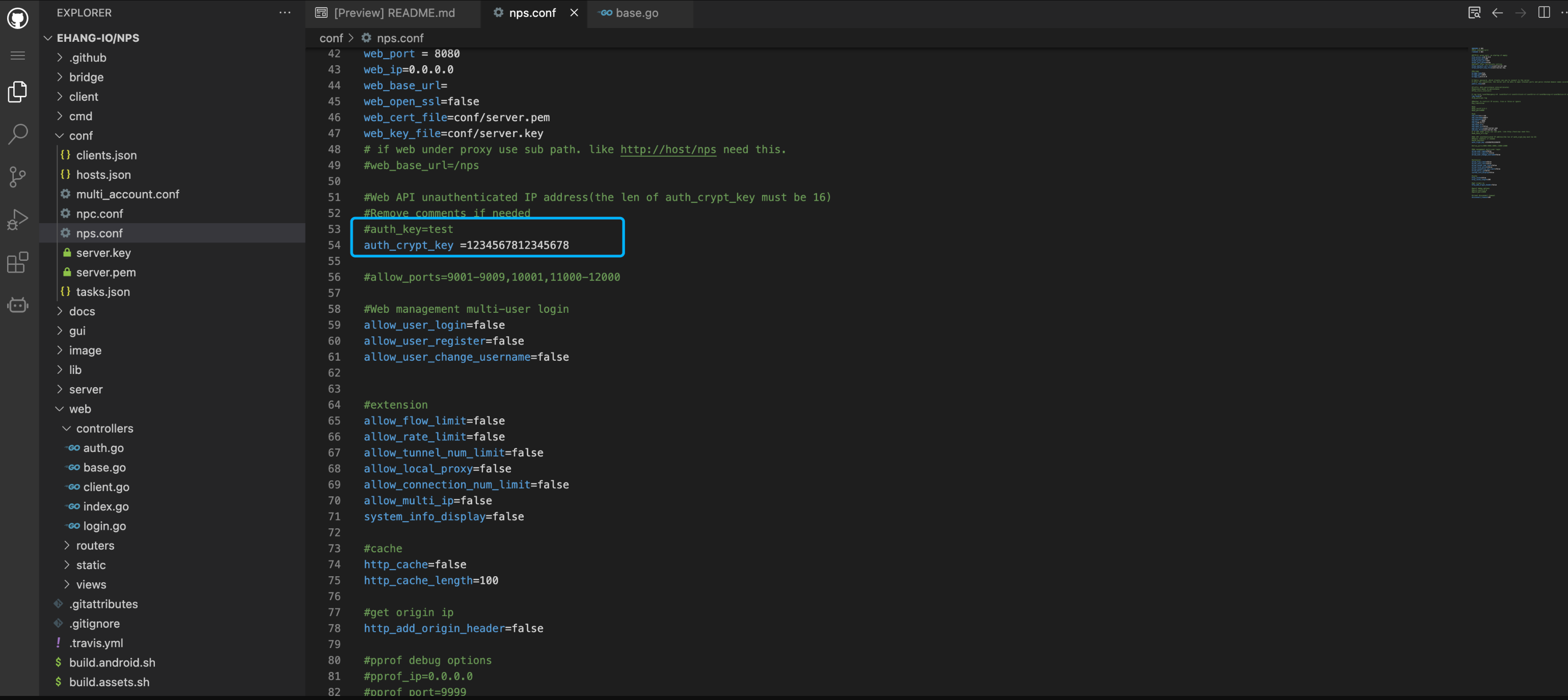
Task: Open the Explorer files icon
Action: coord(18,92)
